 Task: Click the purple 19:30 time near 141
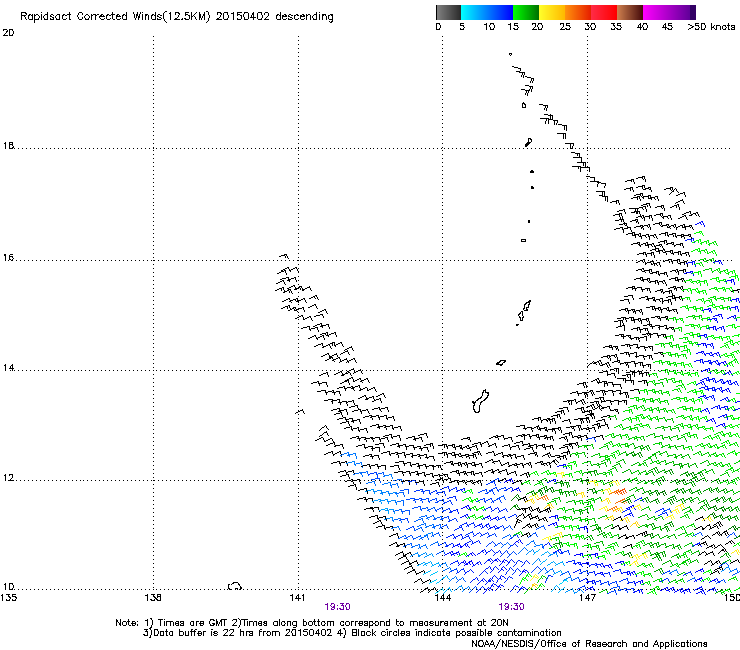[x=337, y=607]
